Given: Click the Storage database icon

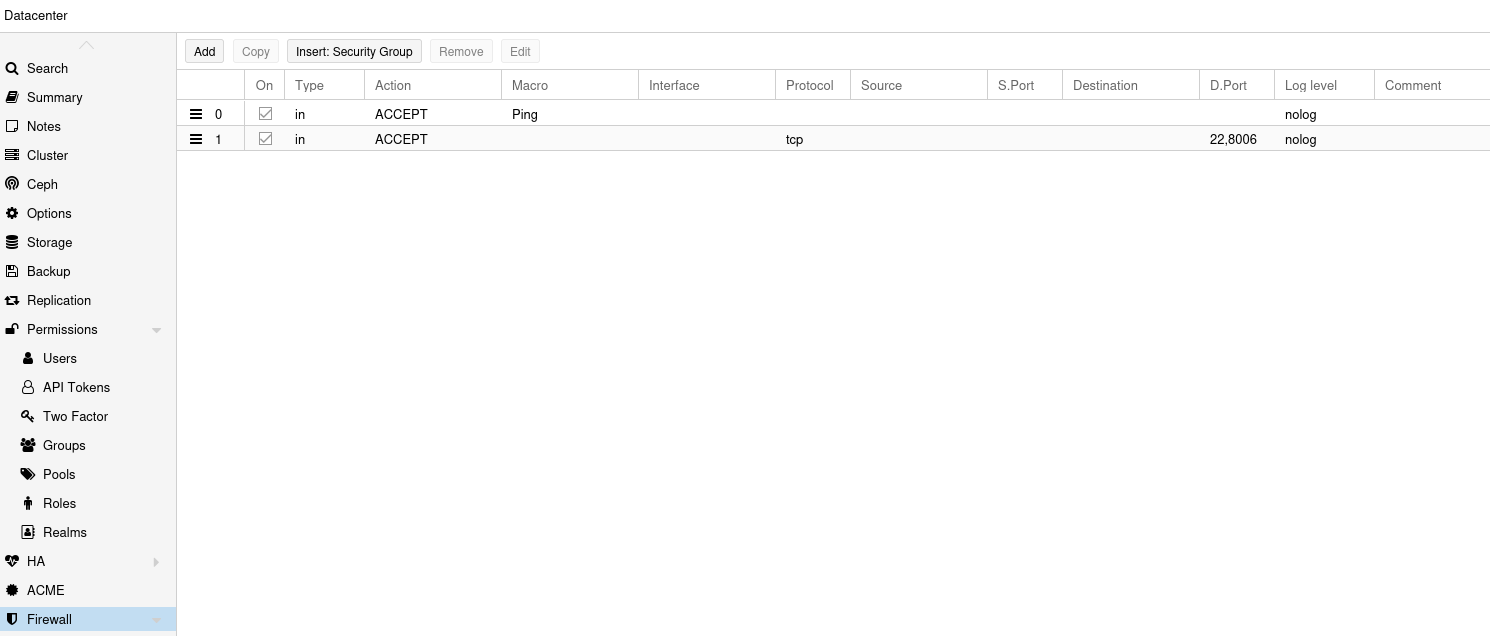Looking at the screenshot, I should (x=12, y=242).
